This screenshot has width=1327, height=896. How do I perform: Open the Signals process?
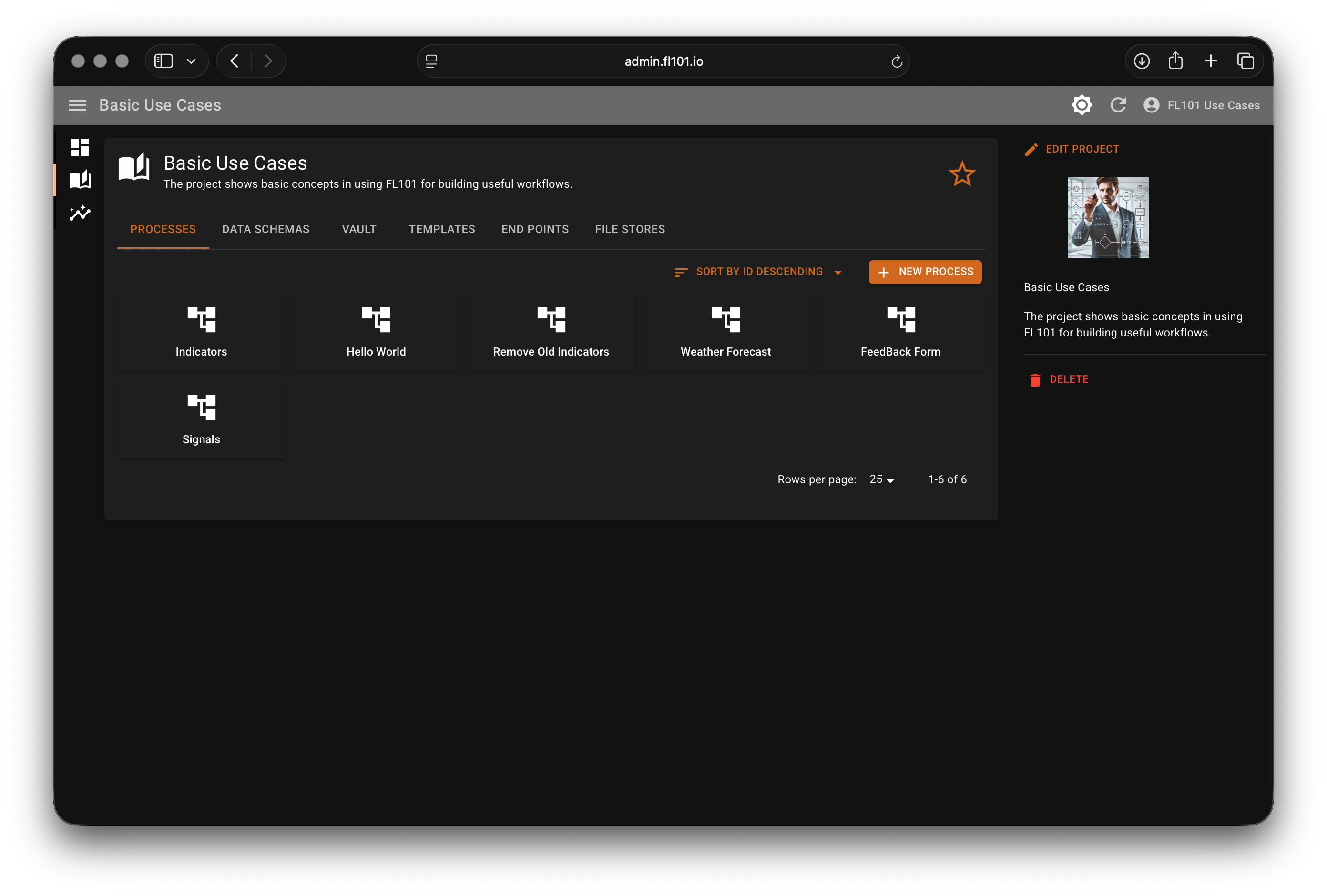[x=201, y=418]
